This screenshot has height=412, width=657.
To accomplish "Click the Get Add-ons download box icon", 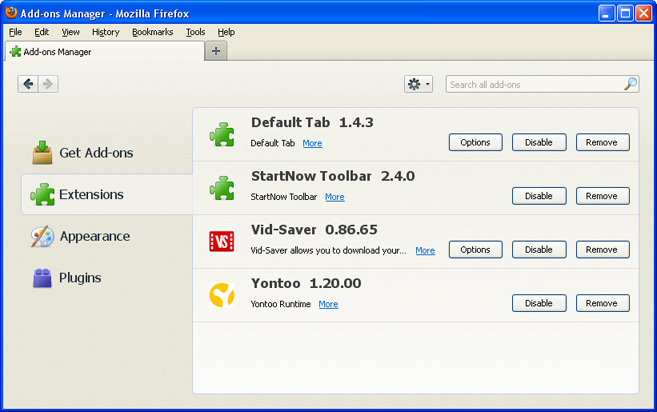I will (42, 152).
